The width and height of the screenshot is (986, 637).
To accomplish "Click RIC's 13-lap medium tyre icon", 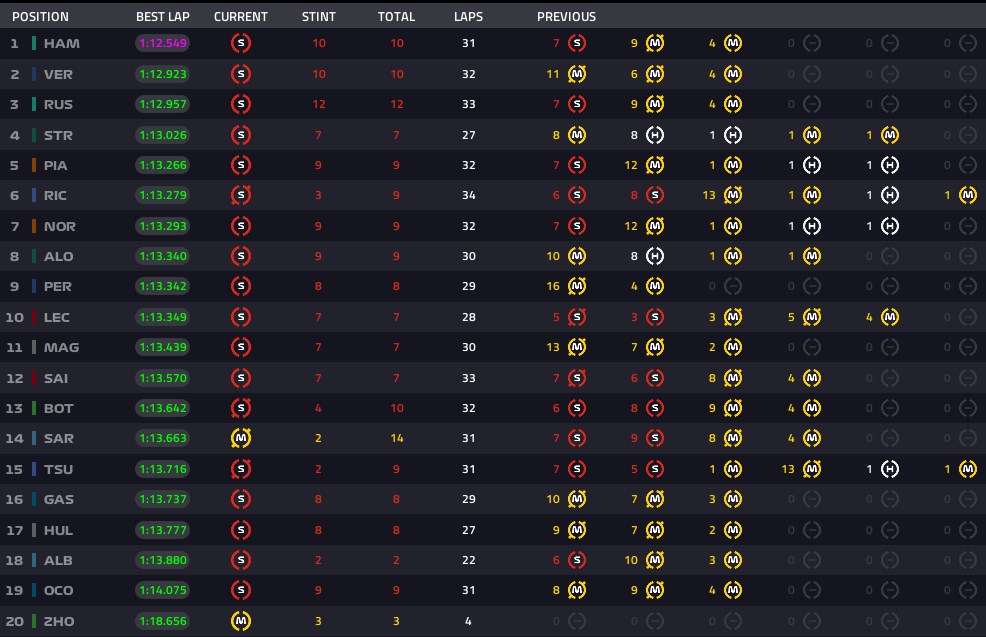I will coord(733,195).
